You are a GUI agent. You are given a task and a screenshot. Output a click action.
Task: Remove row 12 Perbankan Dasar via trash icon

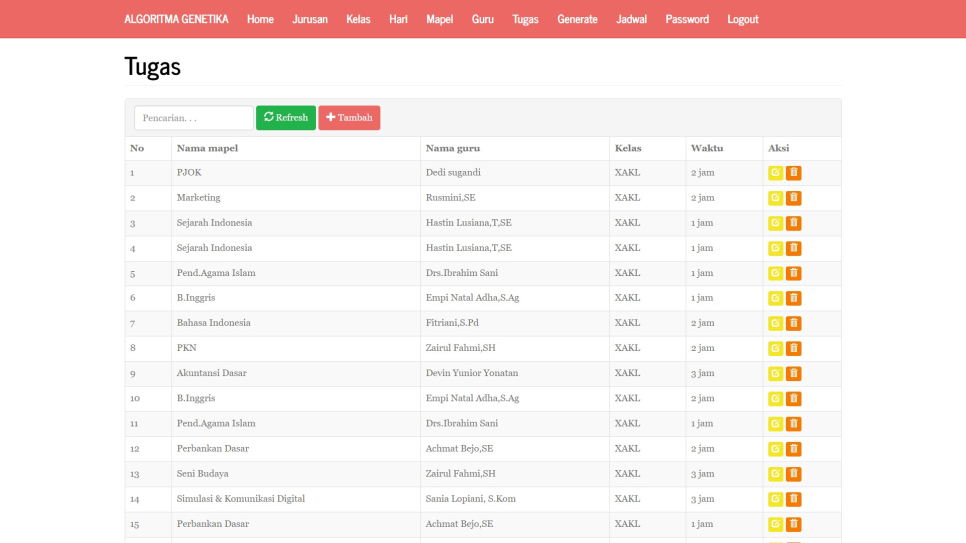793,449
